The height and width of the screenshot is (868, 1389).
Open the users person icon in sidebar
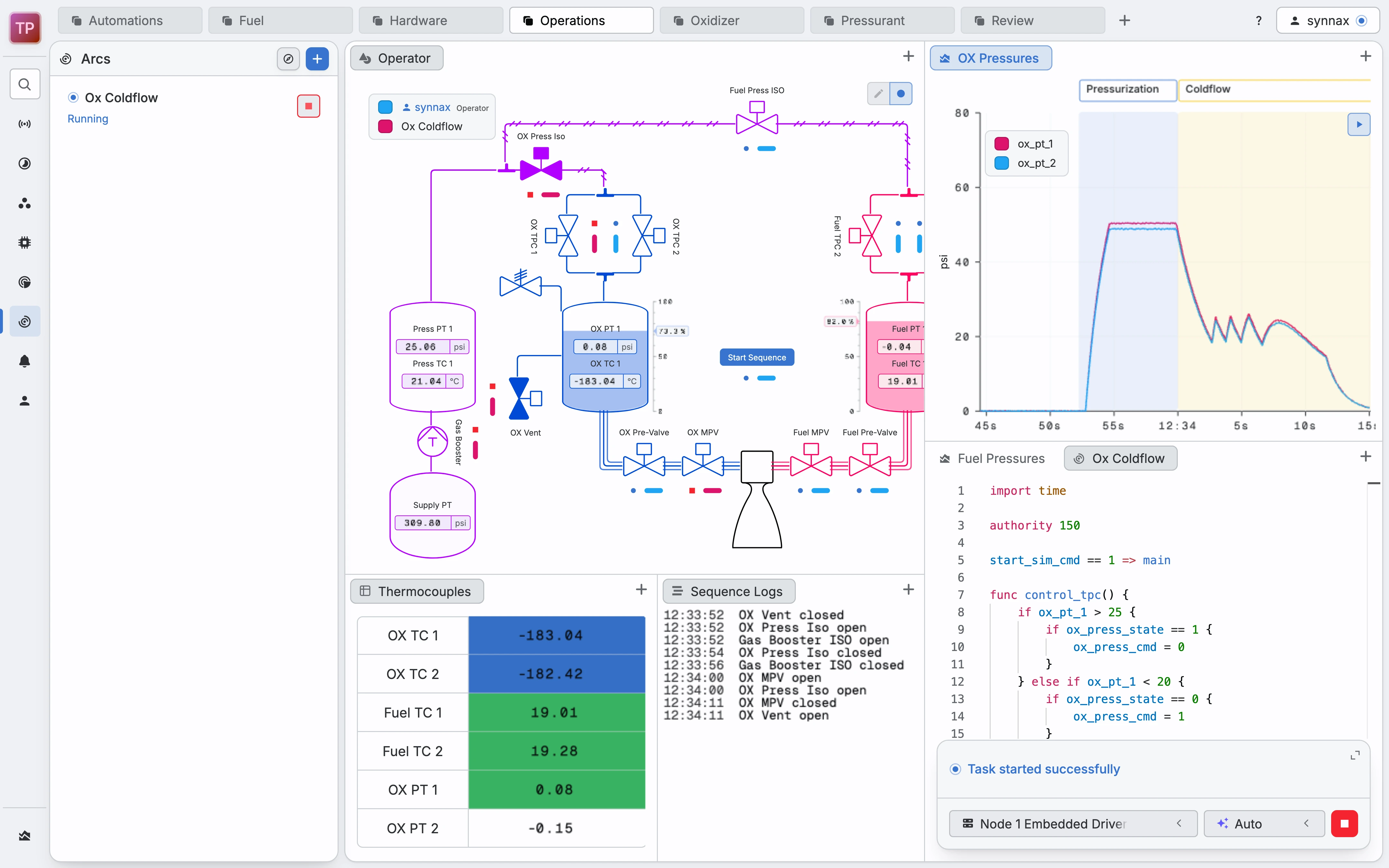point(25,401)
